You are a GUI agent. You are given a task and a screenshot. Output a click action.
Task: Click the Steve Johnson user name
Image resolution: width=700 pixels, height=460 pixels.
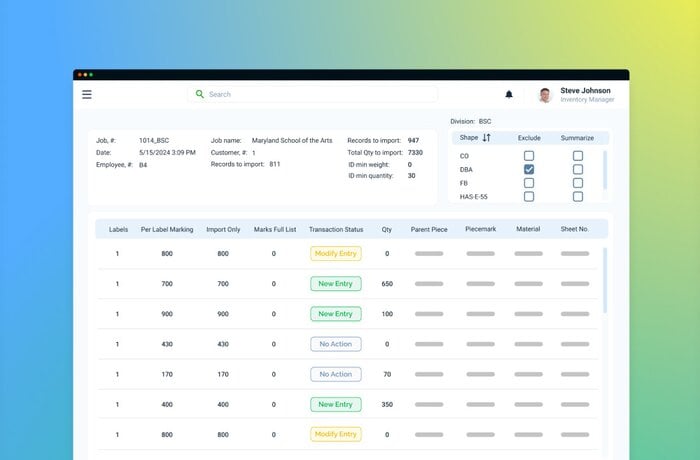pos(587,90)
